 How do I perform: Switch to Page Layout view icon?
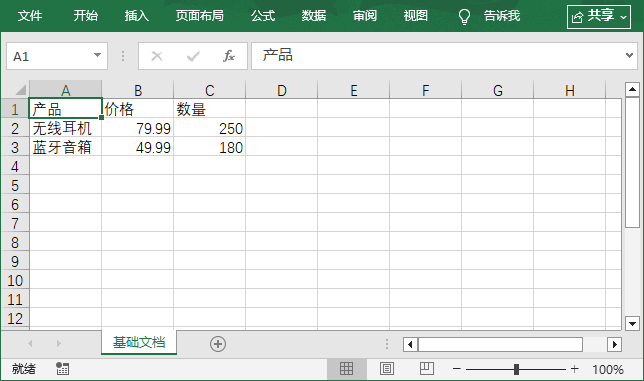[x=386, y=369]
